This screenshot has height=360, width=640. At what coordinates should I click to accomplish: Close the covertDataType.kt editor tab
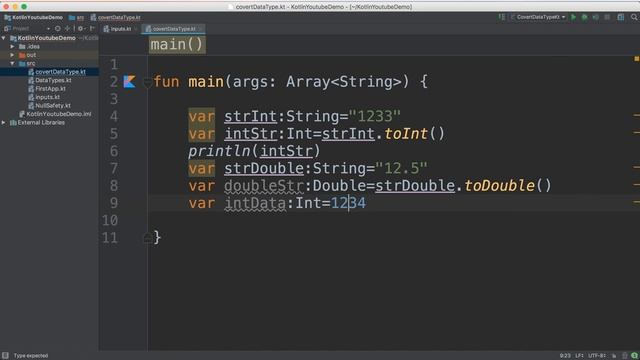200,29
